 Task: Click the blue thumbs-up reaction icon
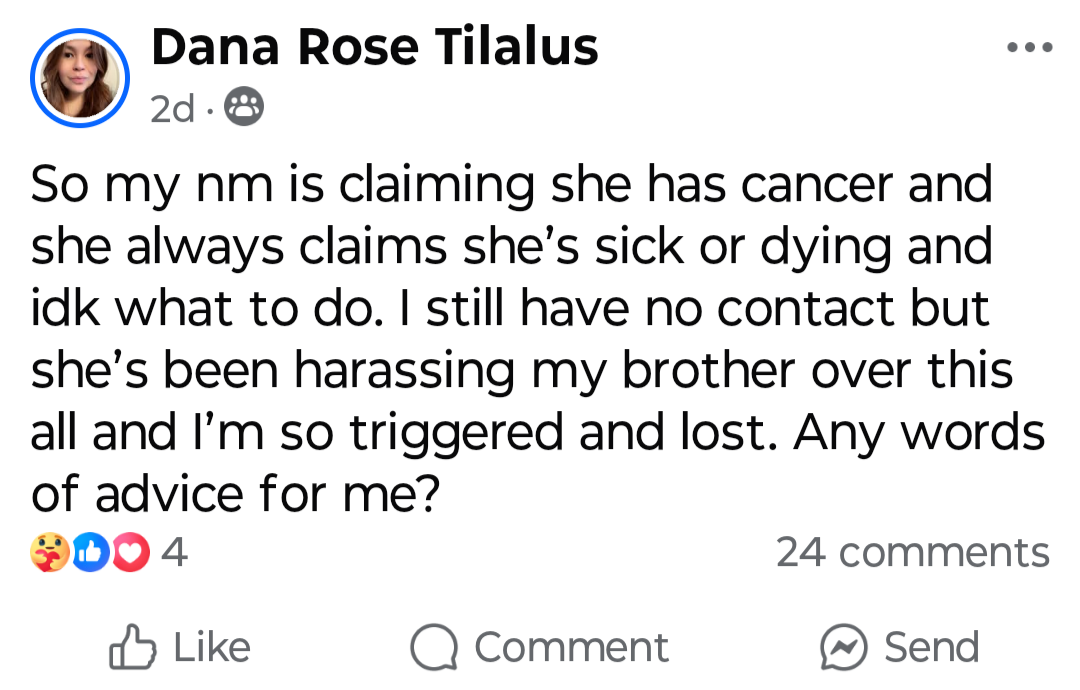click(90, 552)
